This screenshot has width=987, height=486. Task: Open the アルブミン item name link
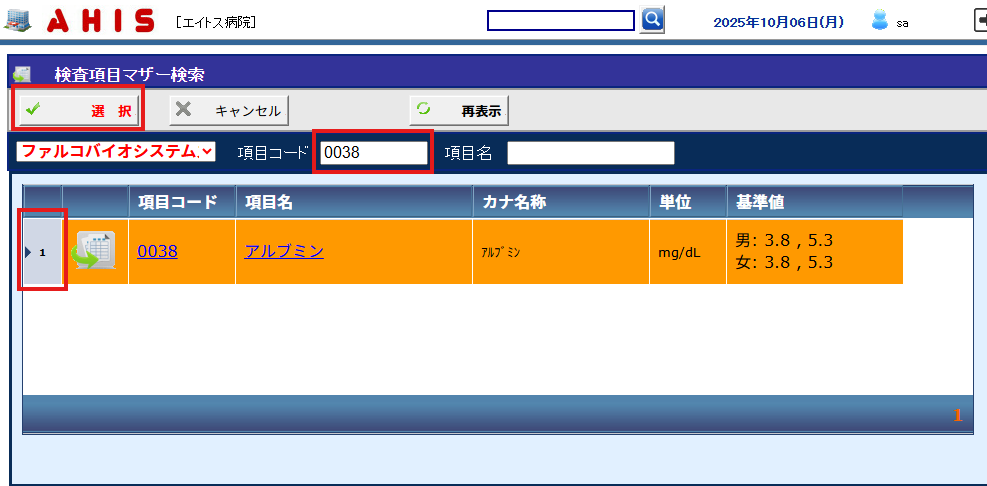pos(284,251)
